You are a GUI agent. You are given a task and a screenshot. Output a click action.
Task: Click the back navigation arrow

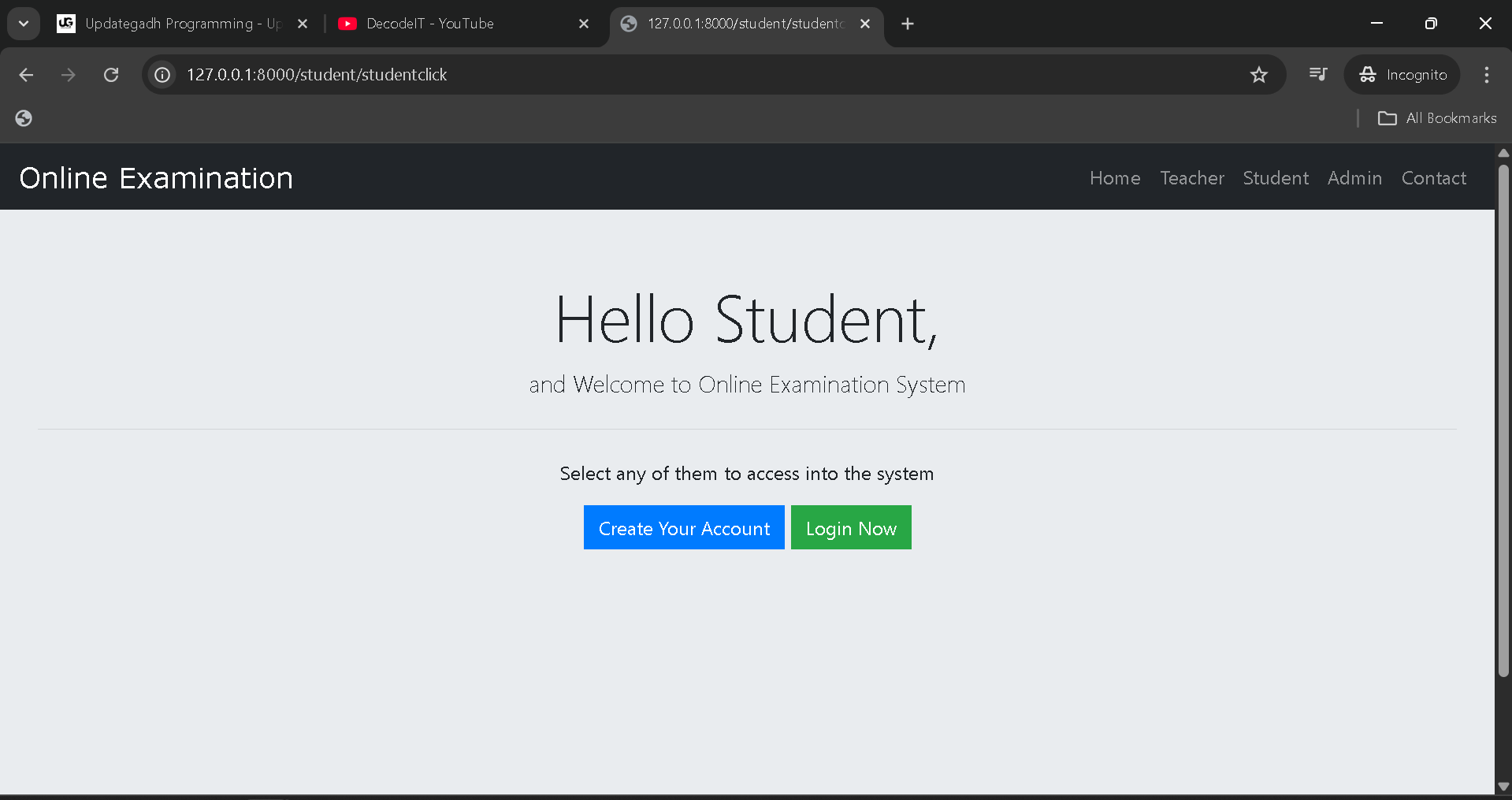point(26,74)
